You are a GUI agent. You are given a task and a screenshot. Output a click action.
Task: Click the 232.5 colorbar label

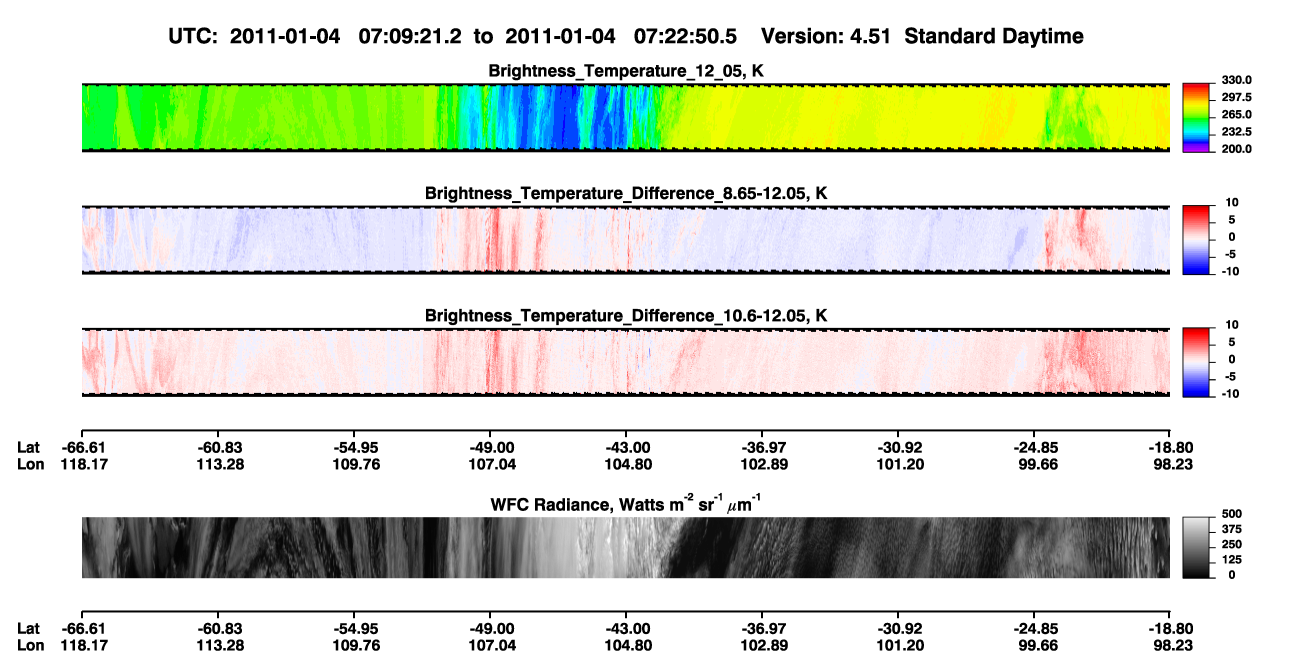tap(1236, 132)
